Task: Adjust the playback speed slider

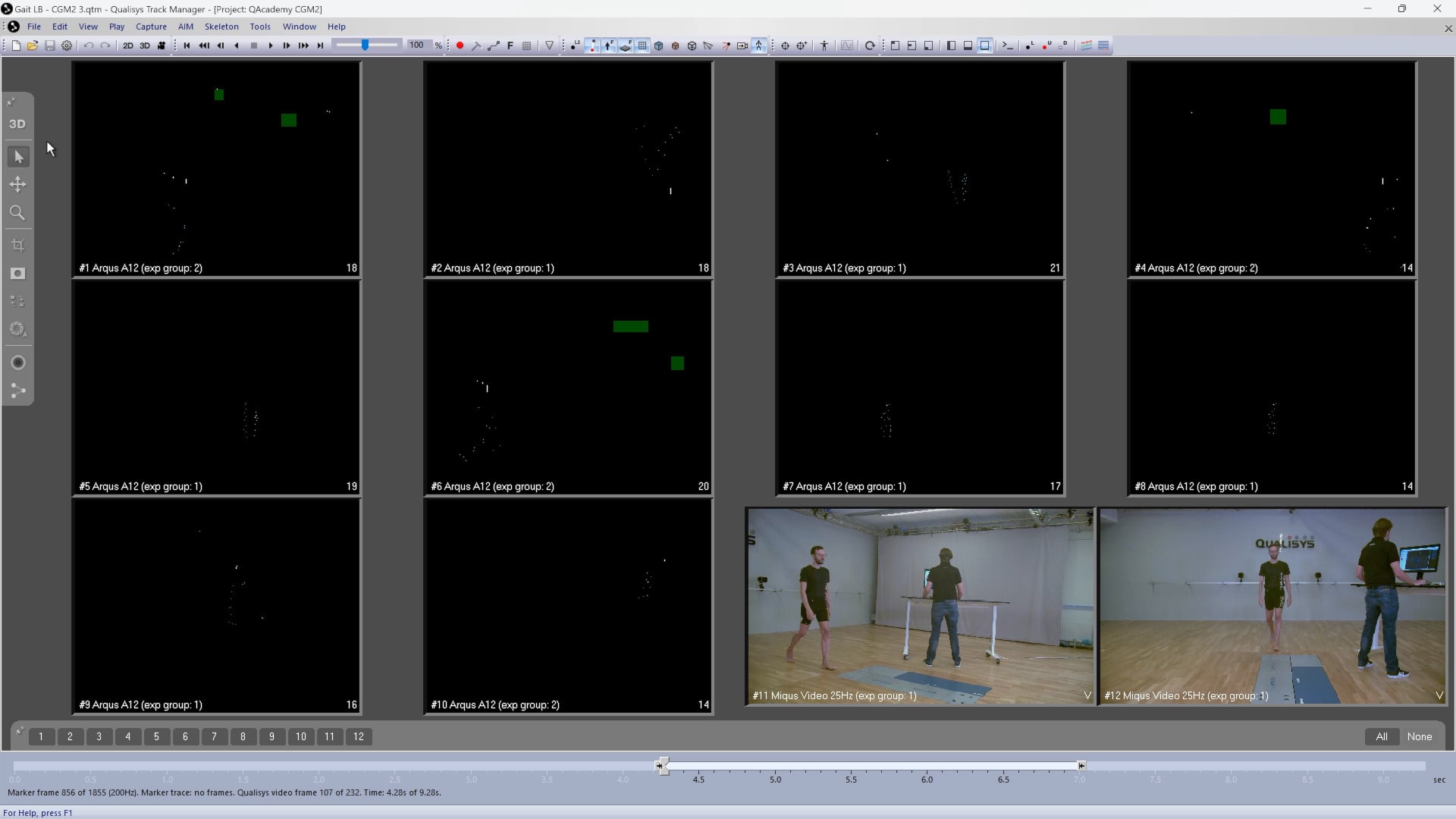Action: click(367, 45)
